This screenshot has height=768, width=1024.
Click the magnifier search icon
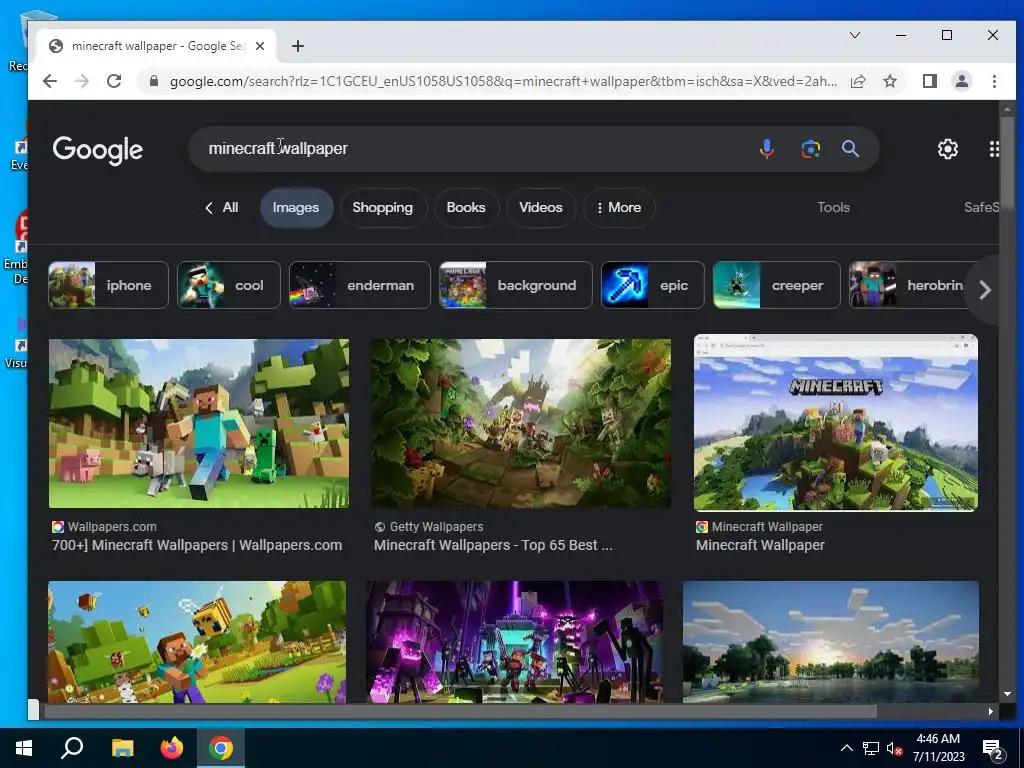pos(850,149)
